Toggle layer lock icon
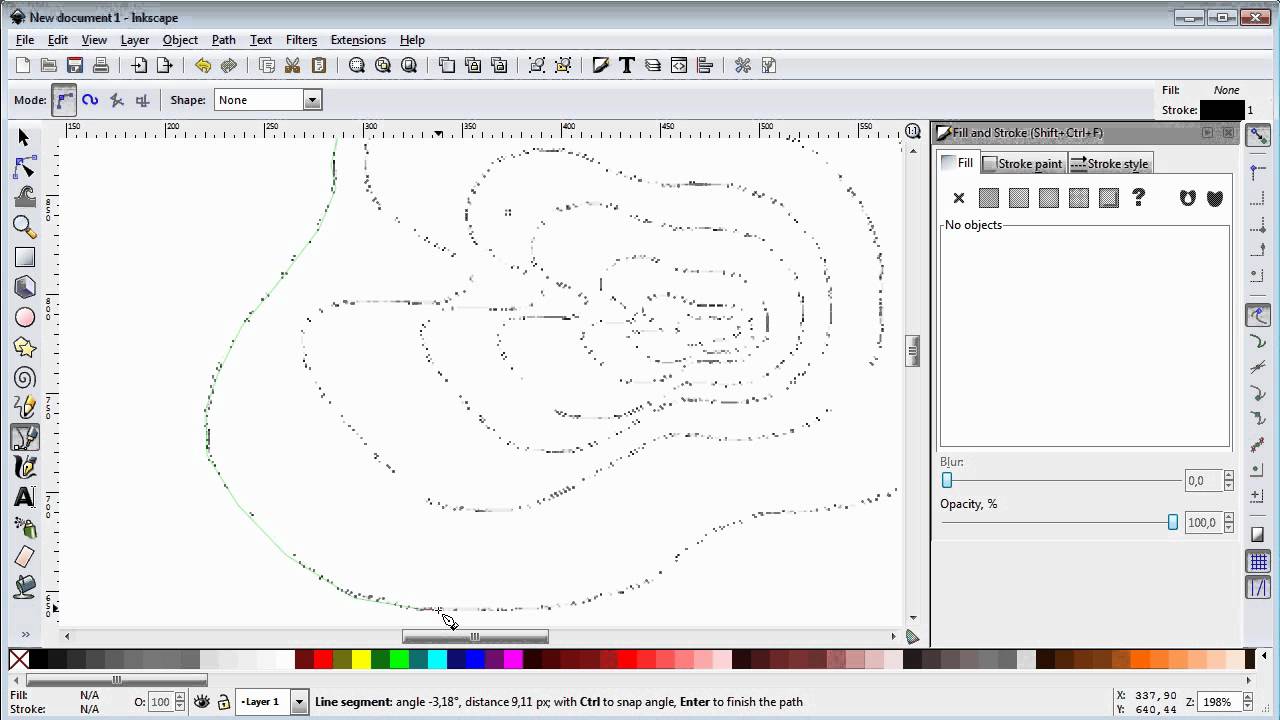Screen dimensions: 1280x720 pyautogui.click(x=224, y=702)
